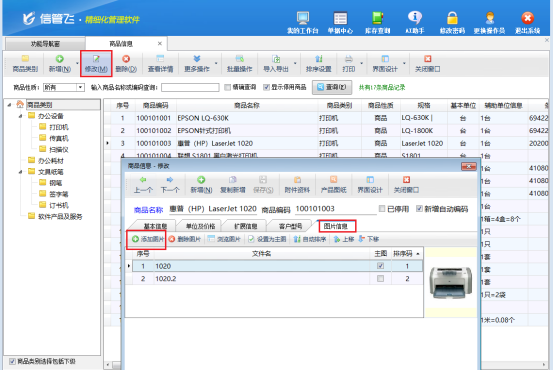The height and width of the screenshot is (370, 553).
Task: Click 修改(M) edit toolbar button
Action: [96, 63]
